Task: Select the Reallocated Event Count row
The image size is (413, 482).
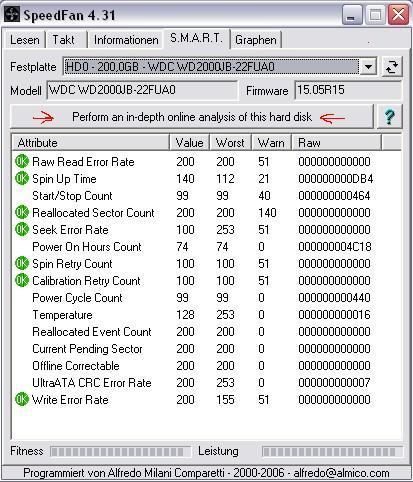Action: (206, 332)
